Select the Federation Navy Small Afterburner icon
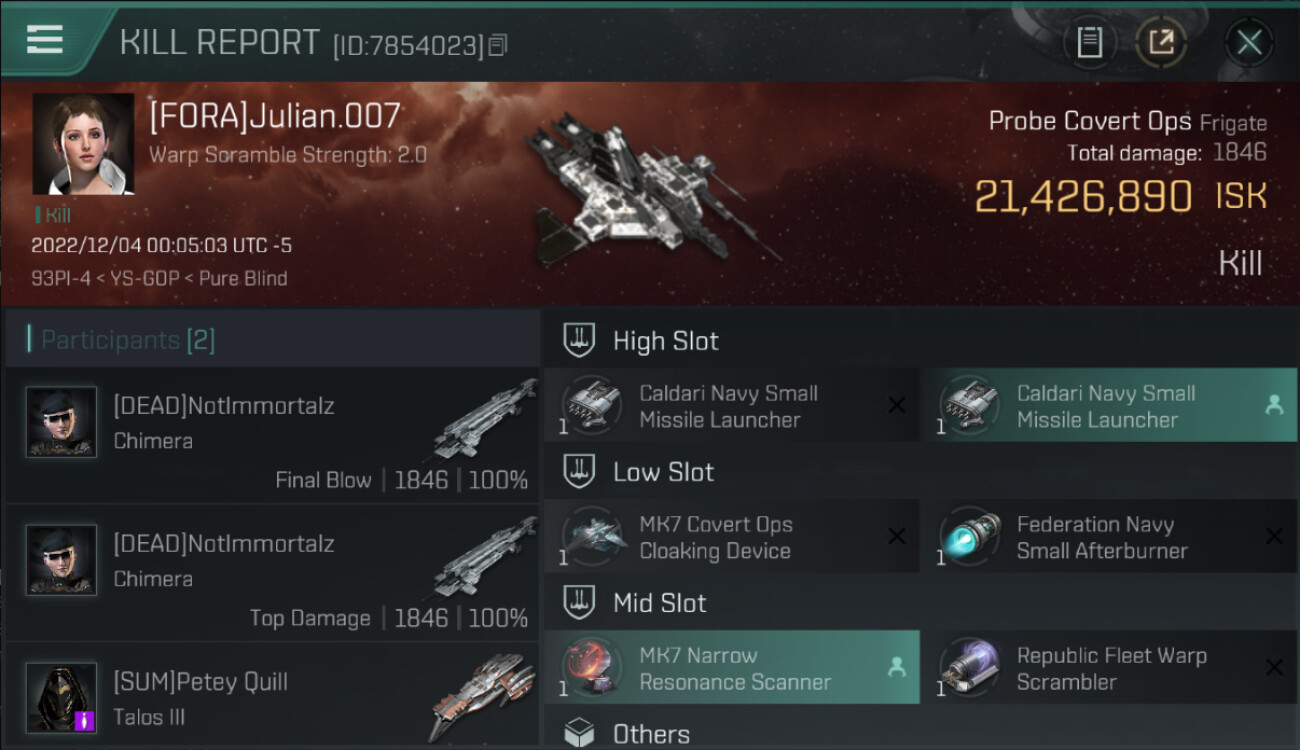 pyautogui.click(x=969, y=537)
